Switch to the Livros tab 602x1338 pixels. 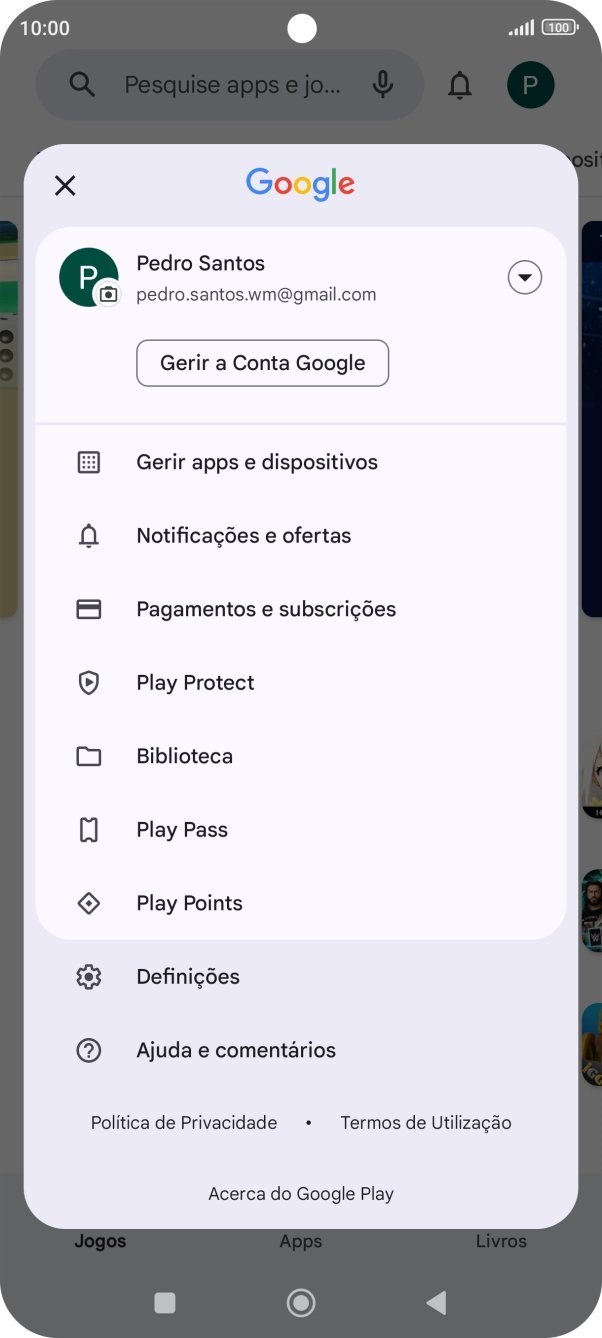click(501, 1240)
